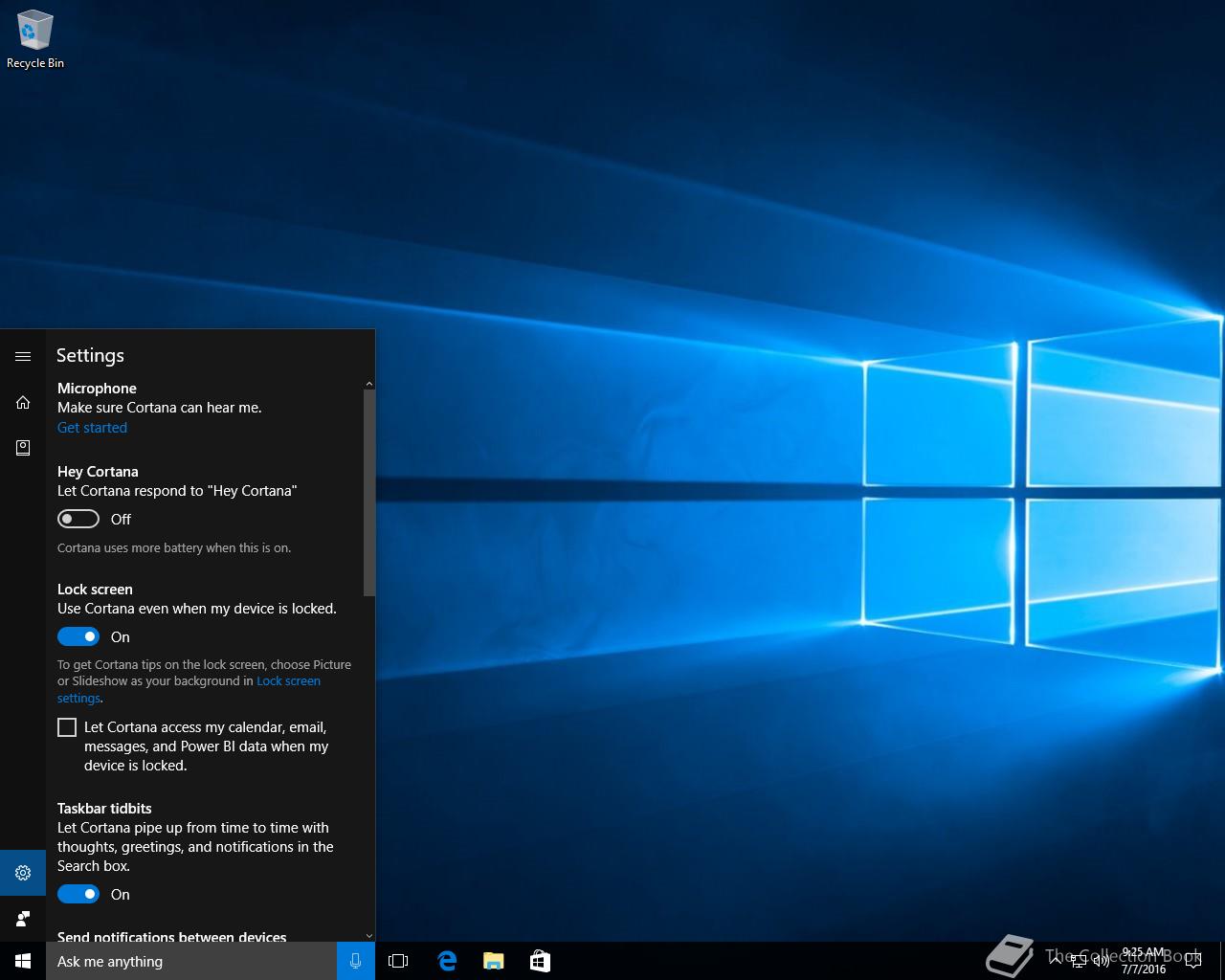Screen dimensions: 1225x980
Task: Open the Windows Start menu
Action: pyautogui.click(x=23, y=961)
